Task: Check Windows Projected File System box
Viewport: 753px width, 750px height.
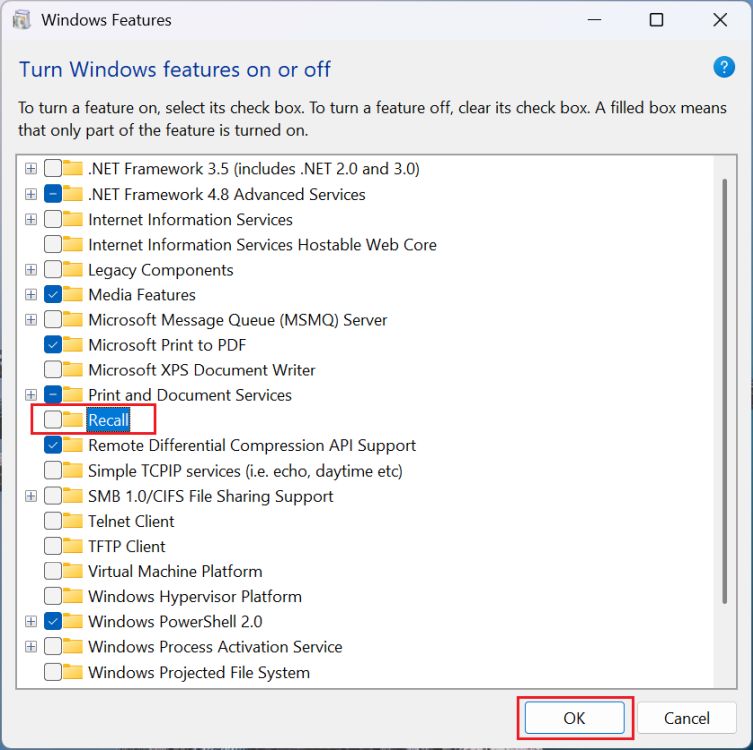Action: (x=53, y=672)
